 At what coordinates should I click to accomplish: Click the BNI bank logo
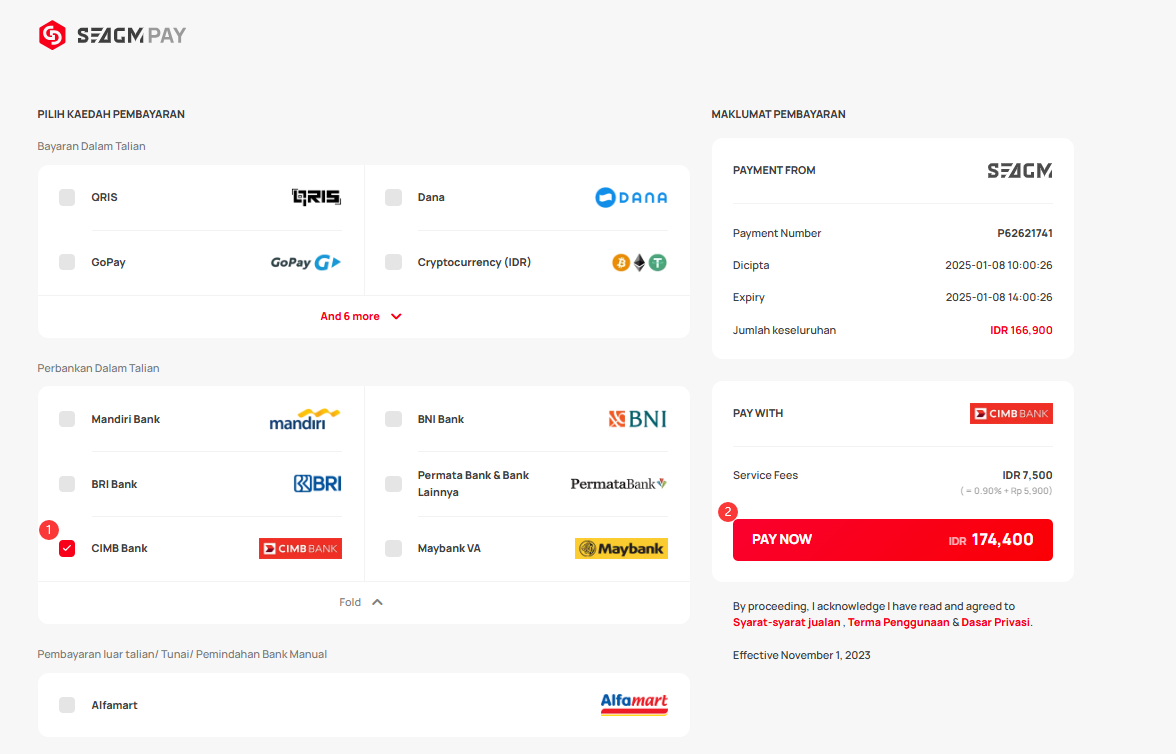click(x=638, y=419)
